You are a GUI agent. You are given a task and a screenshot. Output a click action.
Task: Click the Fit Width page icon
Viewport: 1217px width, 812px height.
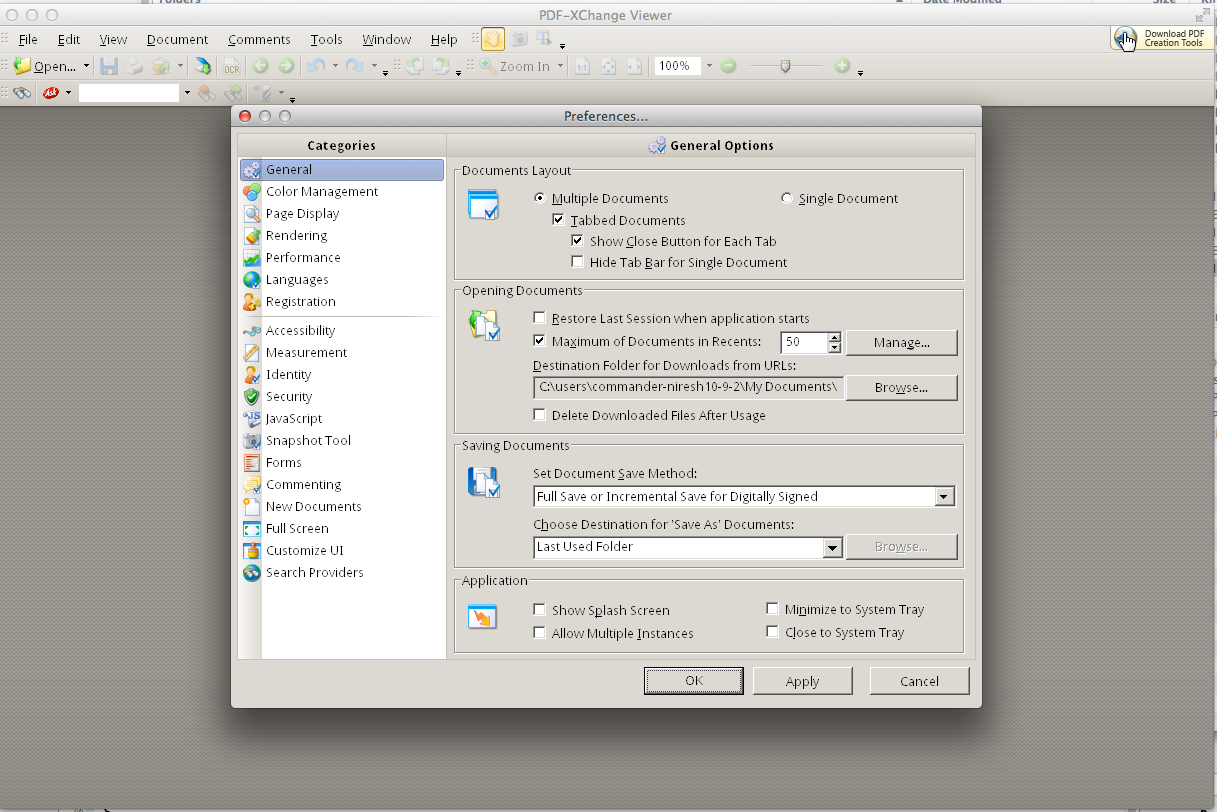(x=634, y=66)
